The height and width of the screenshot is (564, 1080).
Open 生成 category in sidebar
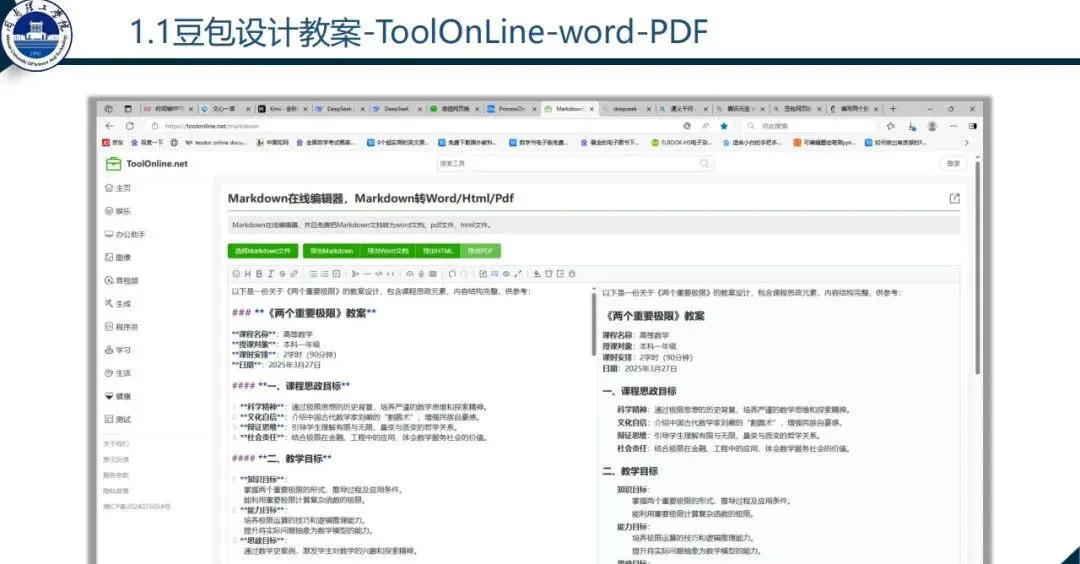click(118, 304)
